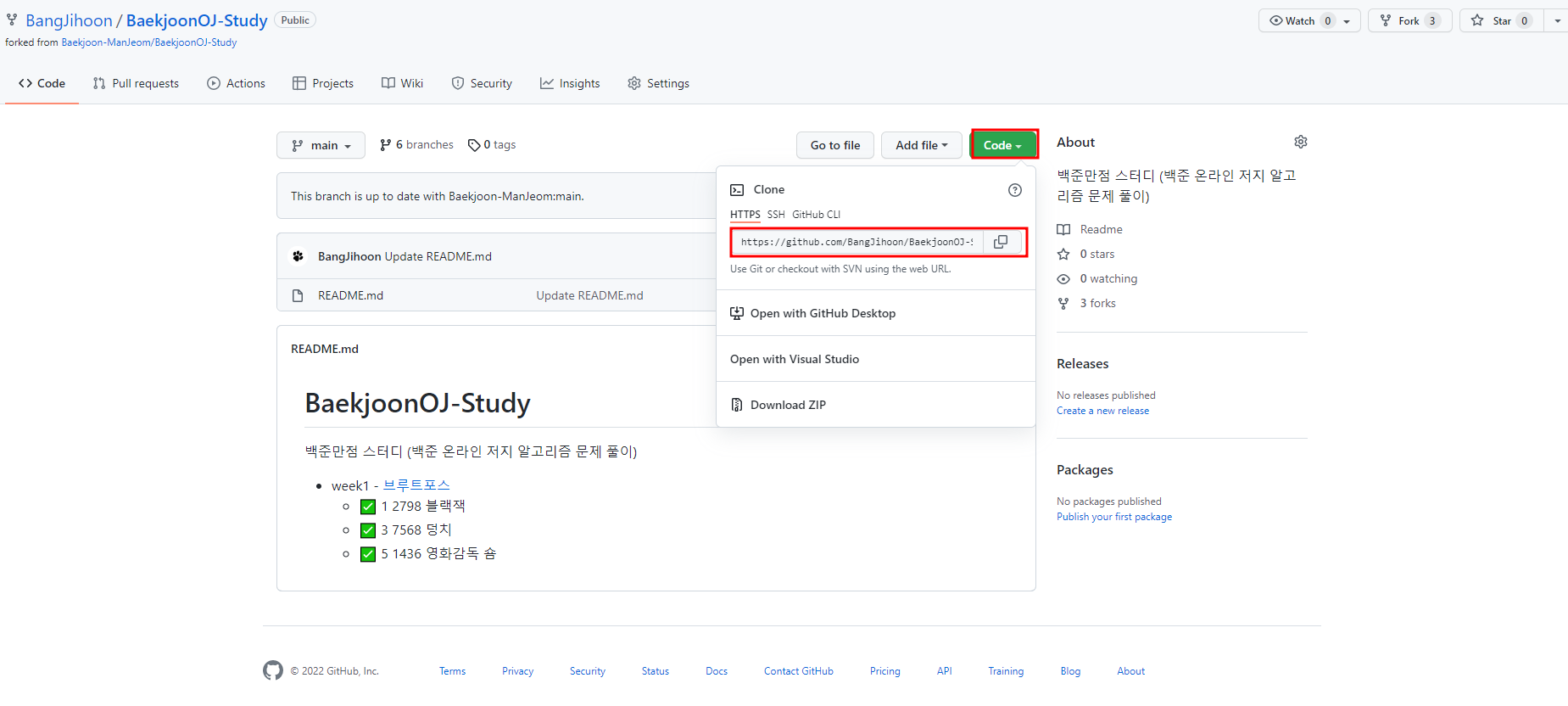Image resolution: width=1568 pixels, height=706 pixels.
Task: Open Update README.md commit message link
Action: (x=589, y=295)
